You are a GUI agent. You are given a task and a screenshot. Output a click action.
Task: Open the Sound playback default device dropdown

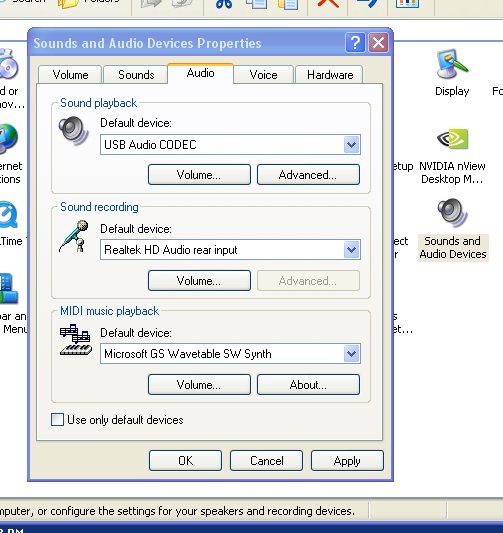(x=352, y=145)
